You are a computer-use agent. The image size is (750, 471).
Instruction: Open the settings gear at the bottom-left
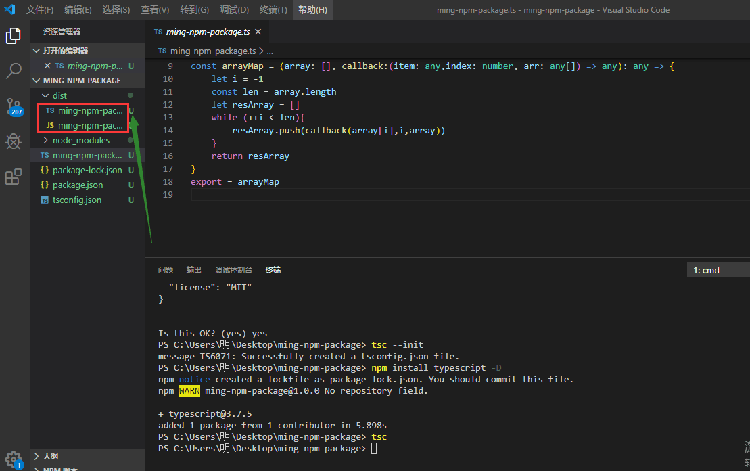coord(14,460)
